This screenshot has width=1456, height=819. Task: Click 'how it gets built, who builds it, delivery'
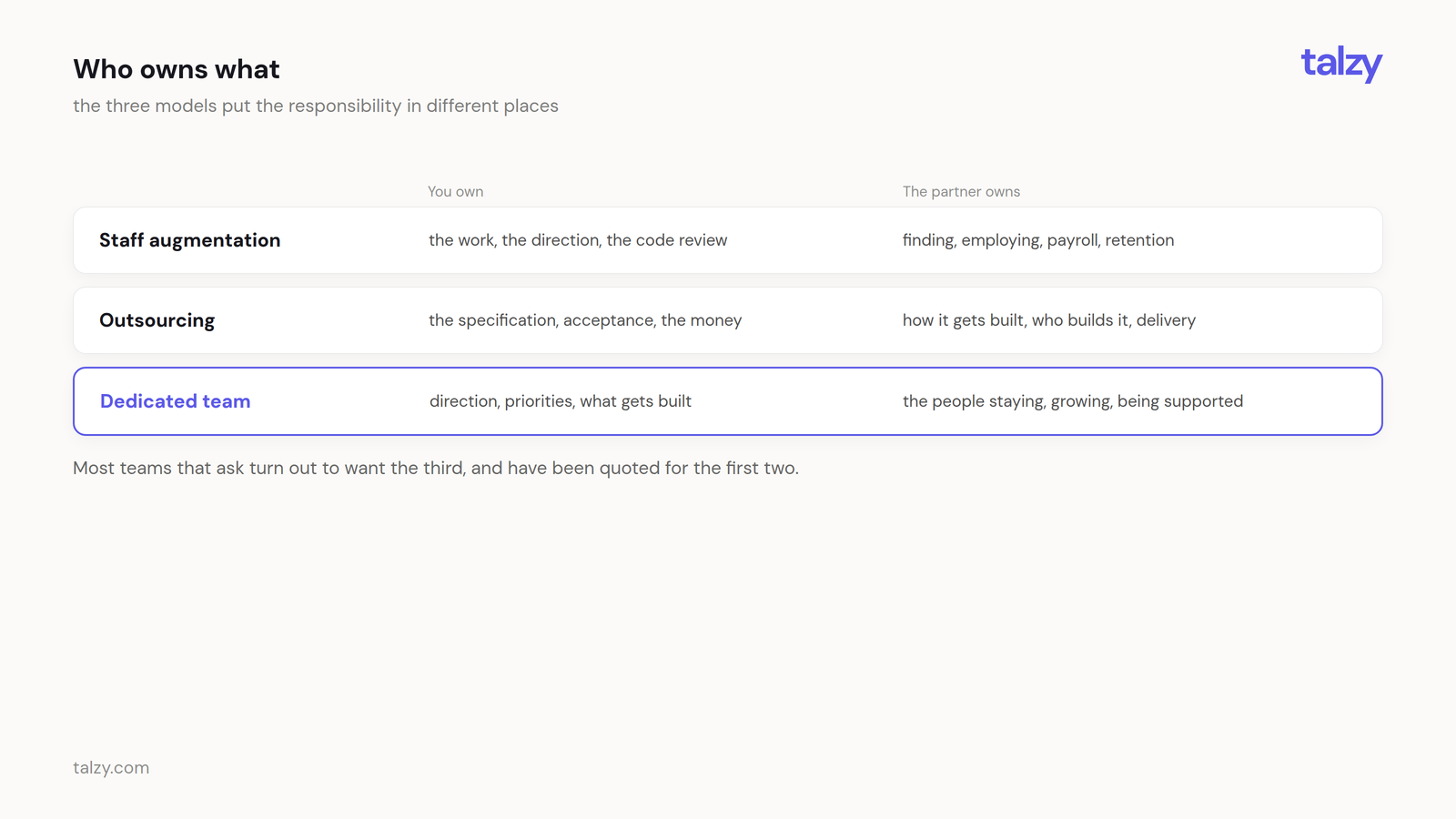[x=1049, y=320]
